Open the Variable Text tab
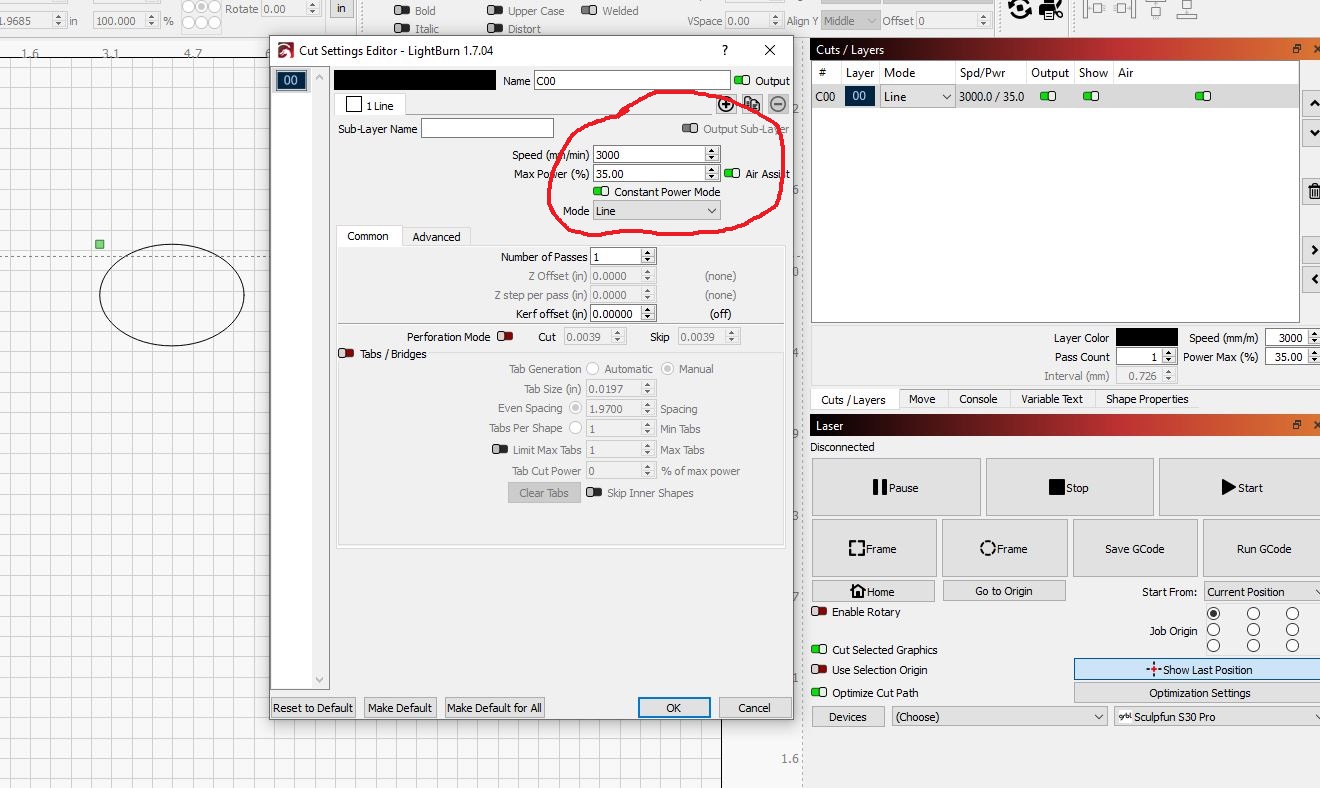Image resolution: width=1320 pixels, height=788 pixels. click(1052, 398)
